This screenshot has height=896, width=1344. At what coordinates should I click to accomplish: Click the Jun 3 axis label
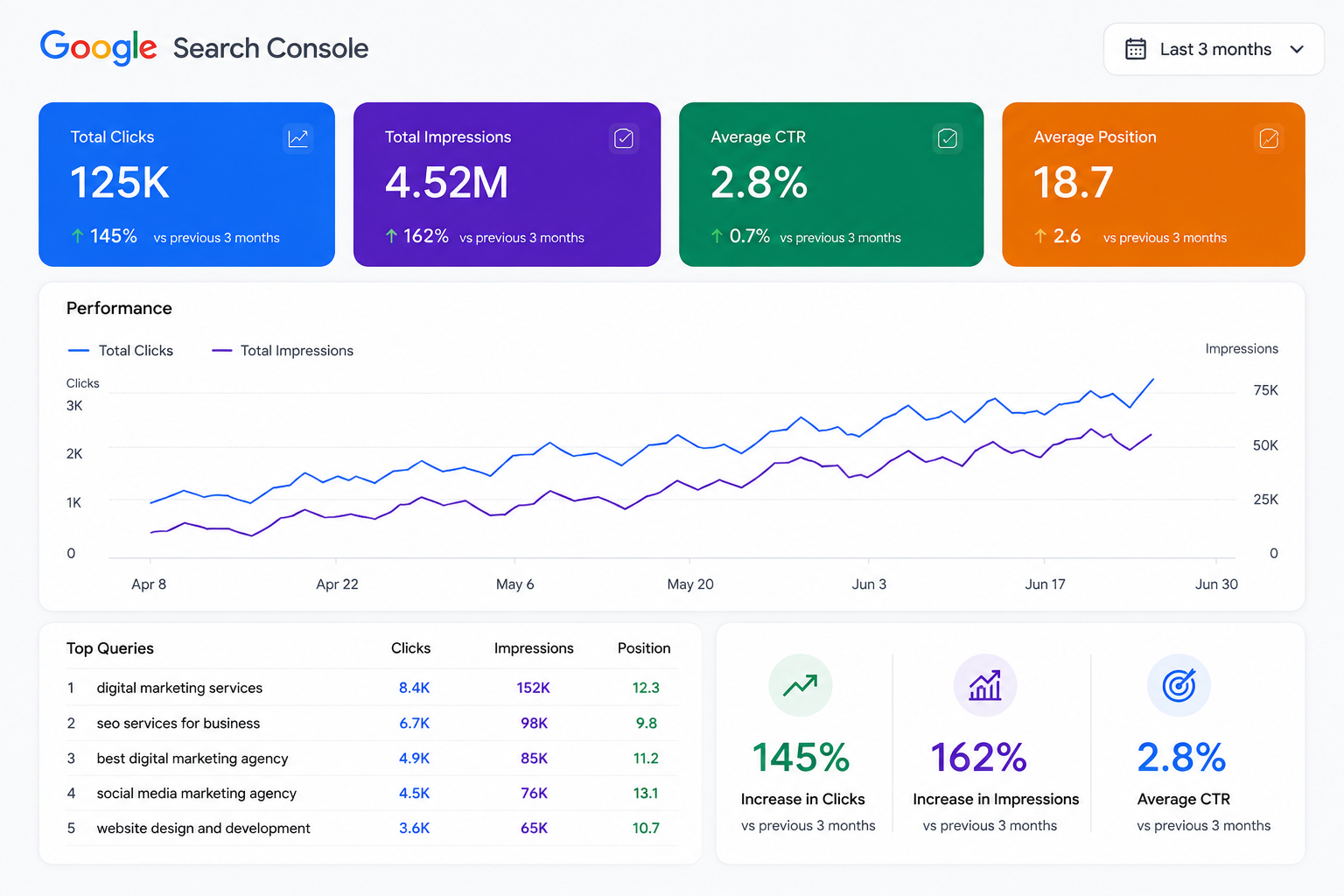[x=869, y=584]
